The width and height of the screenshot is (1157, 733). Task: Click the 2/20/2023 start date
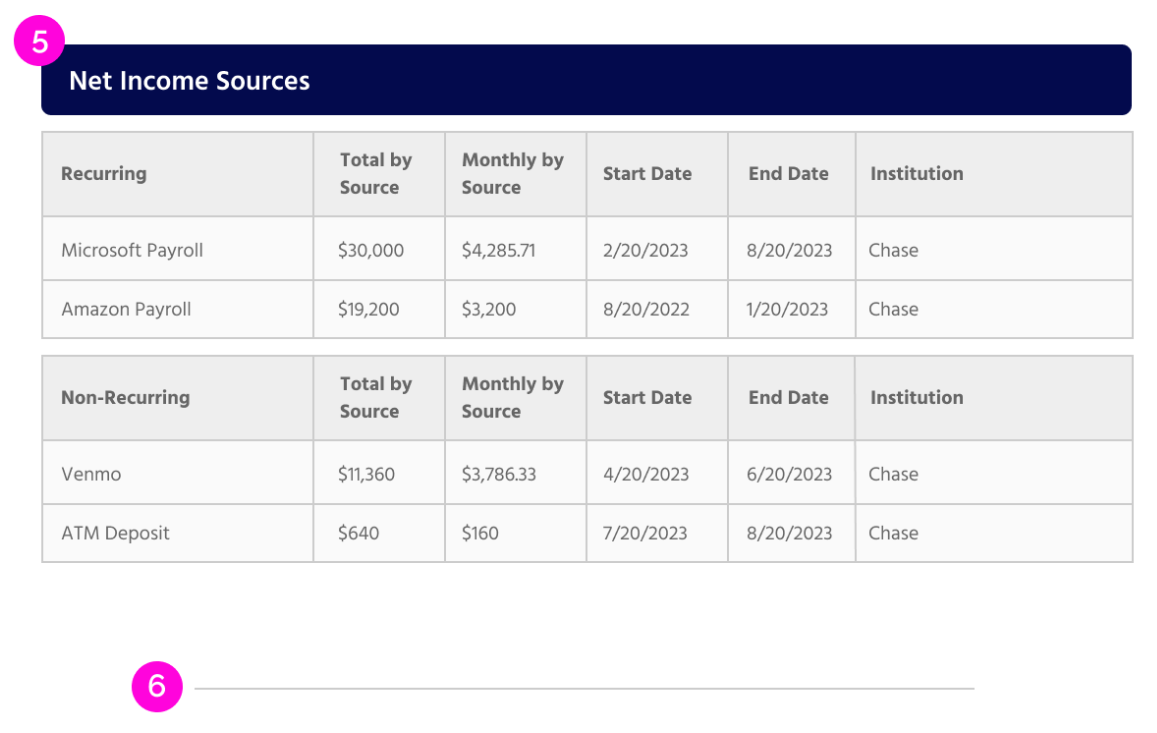point(645,250)
